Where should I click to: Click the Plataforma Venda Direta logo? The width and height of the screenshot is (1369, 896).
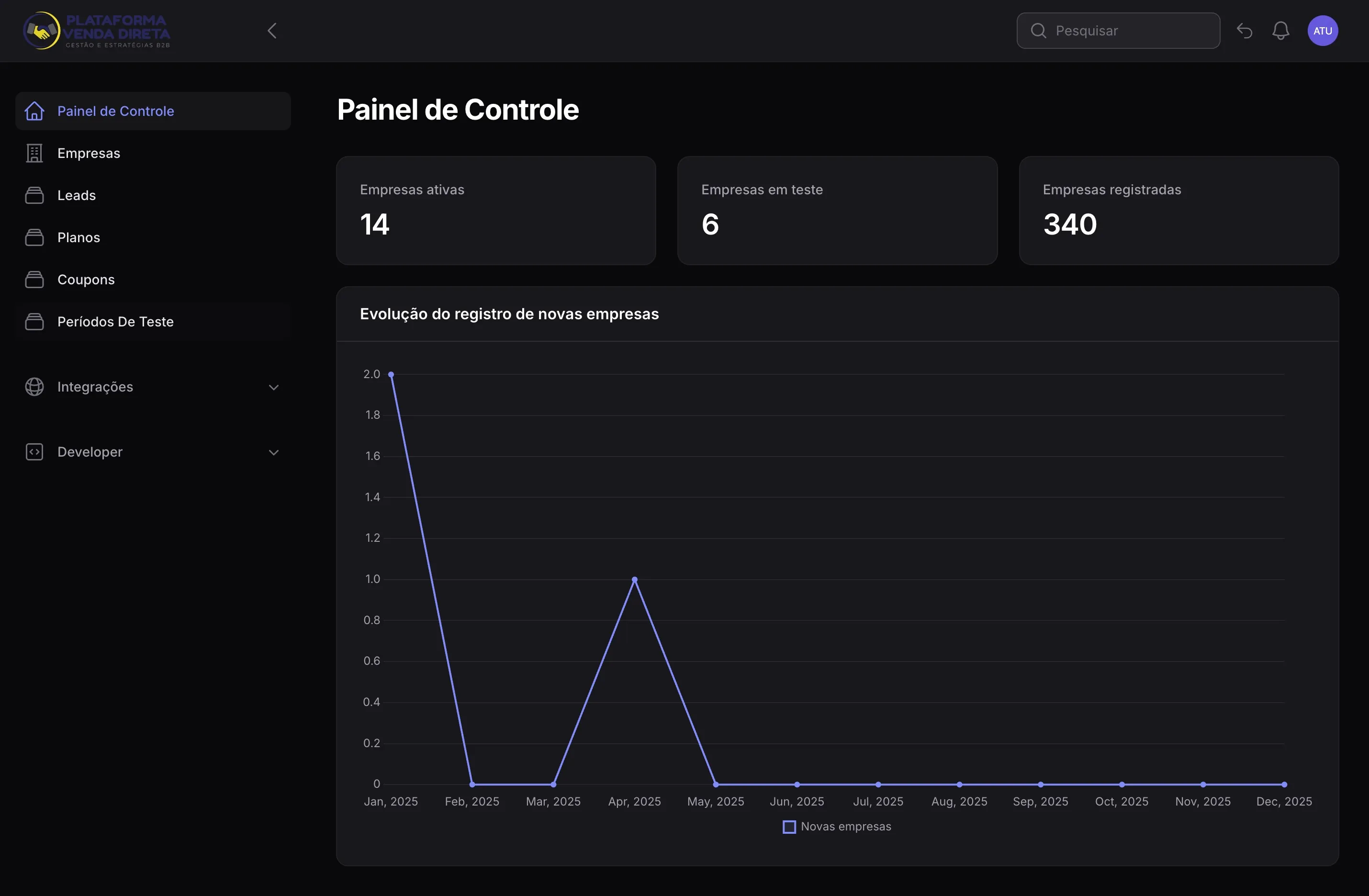click(x=97, y=31)
